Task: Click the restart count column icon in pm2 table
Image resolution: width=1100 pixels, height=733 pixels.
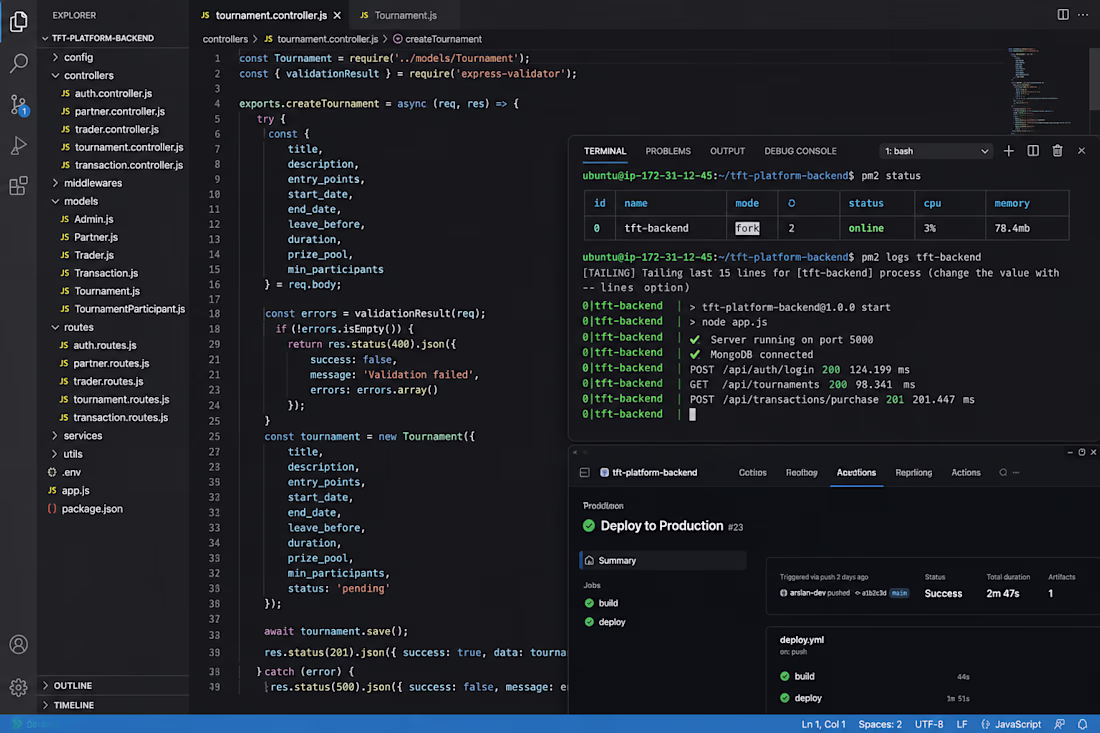Action: (791, 203)
